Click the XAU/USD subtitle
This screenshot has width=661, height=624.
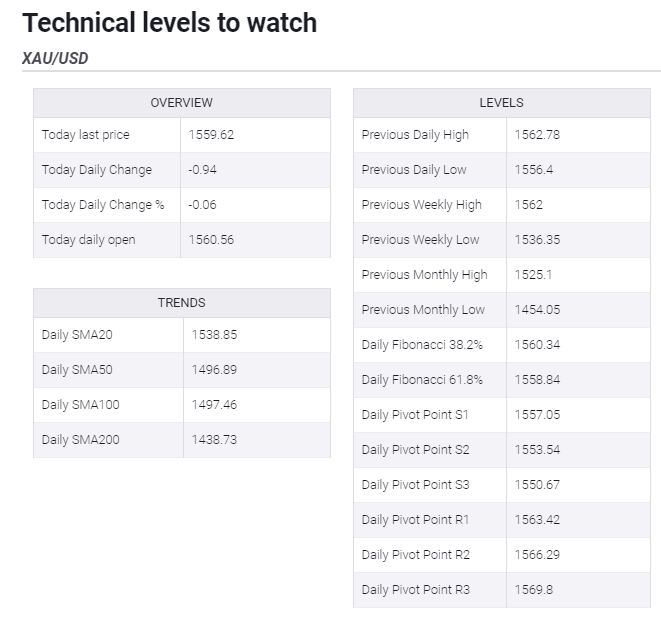[55, 58]
